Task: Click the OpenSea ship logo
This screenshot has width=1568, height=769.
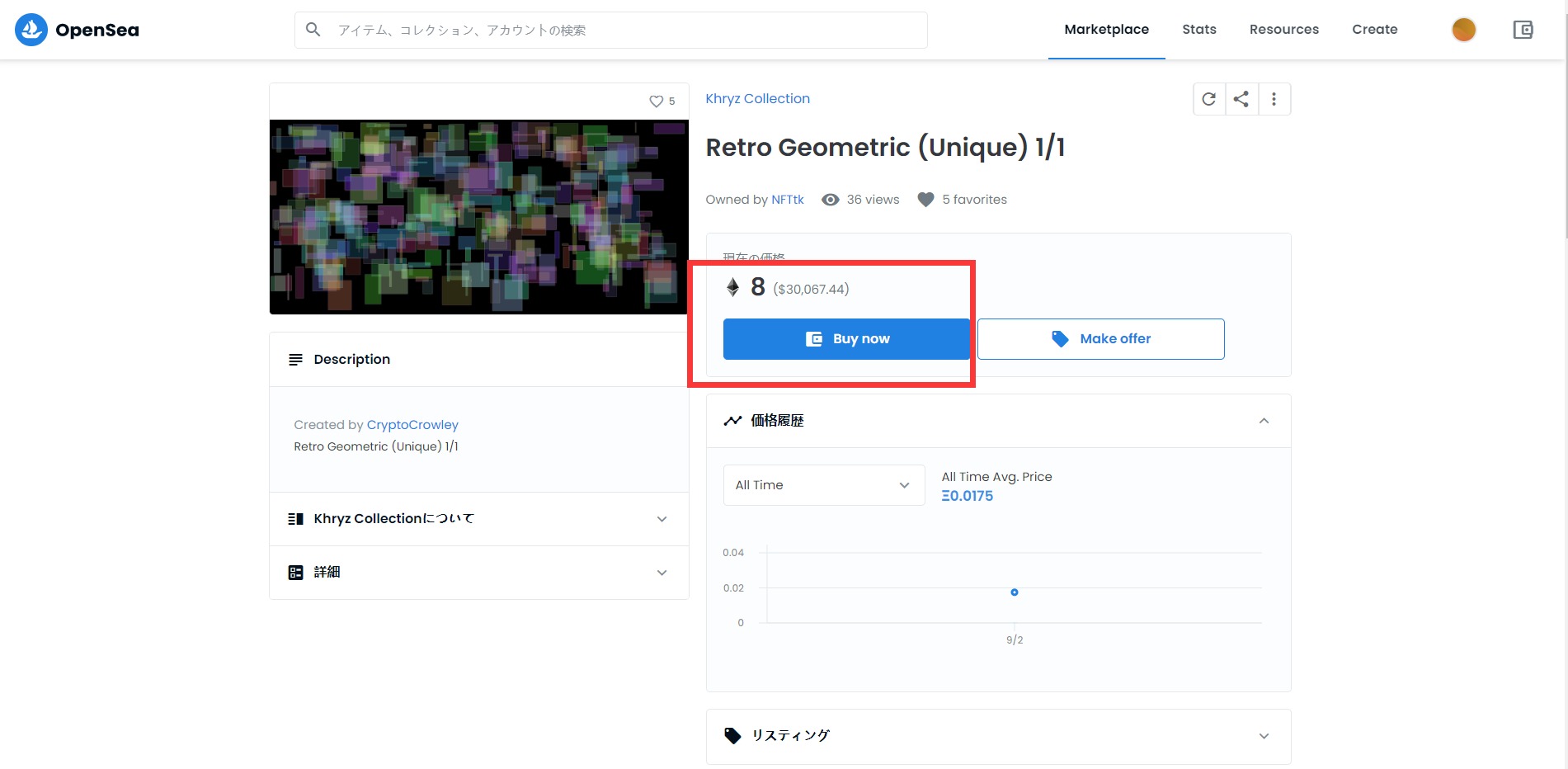Action: pyautogui.click(x=31, y=30)
